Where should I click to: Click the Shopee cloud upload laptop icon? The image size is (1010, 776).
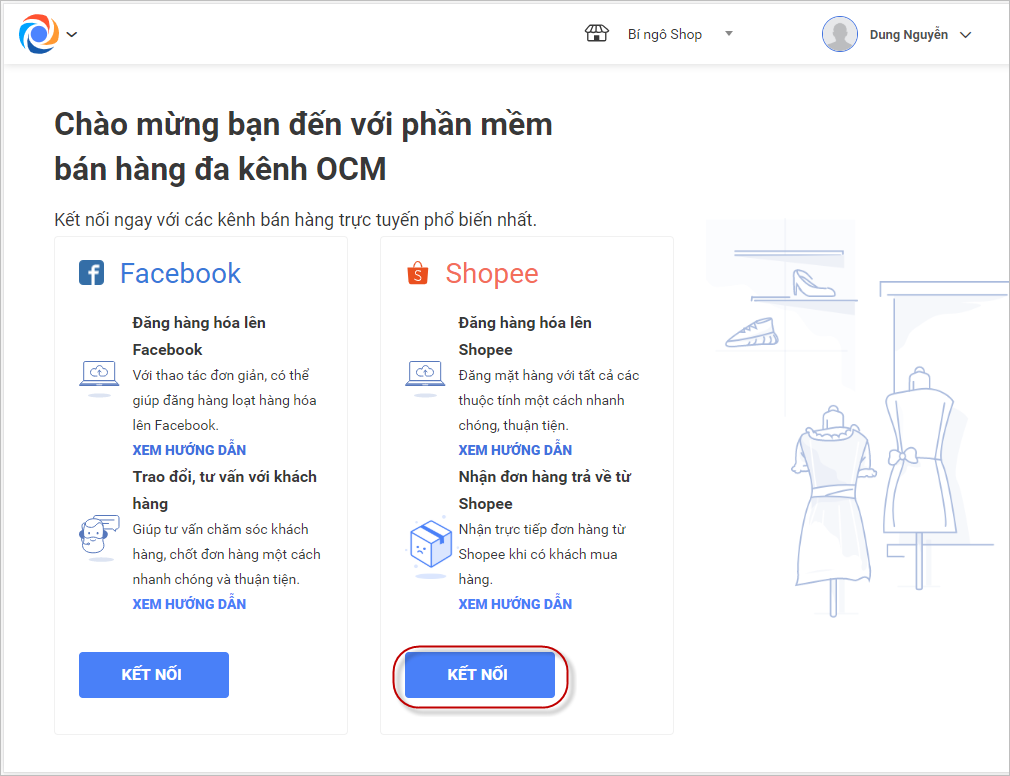[x=424, y=375]
